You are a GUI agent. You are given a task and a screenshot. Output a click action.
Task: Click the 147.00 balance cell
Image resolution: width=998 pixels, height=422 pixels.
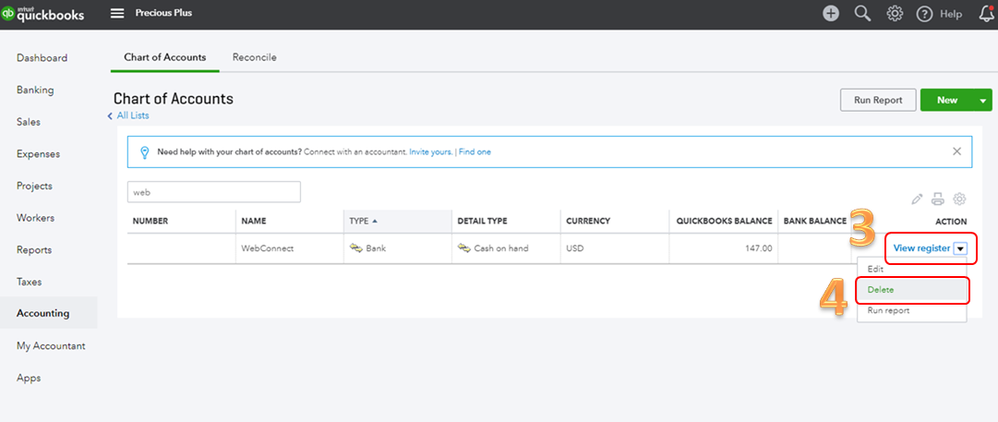pyautogui.click(x=759, y=248)
